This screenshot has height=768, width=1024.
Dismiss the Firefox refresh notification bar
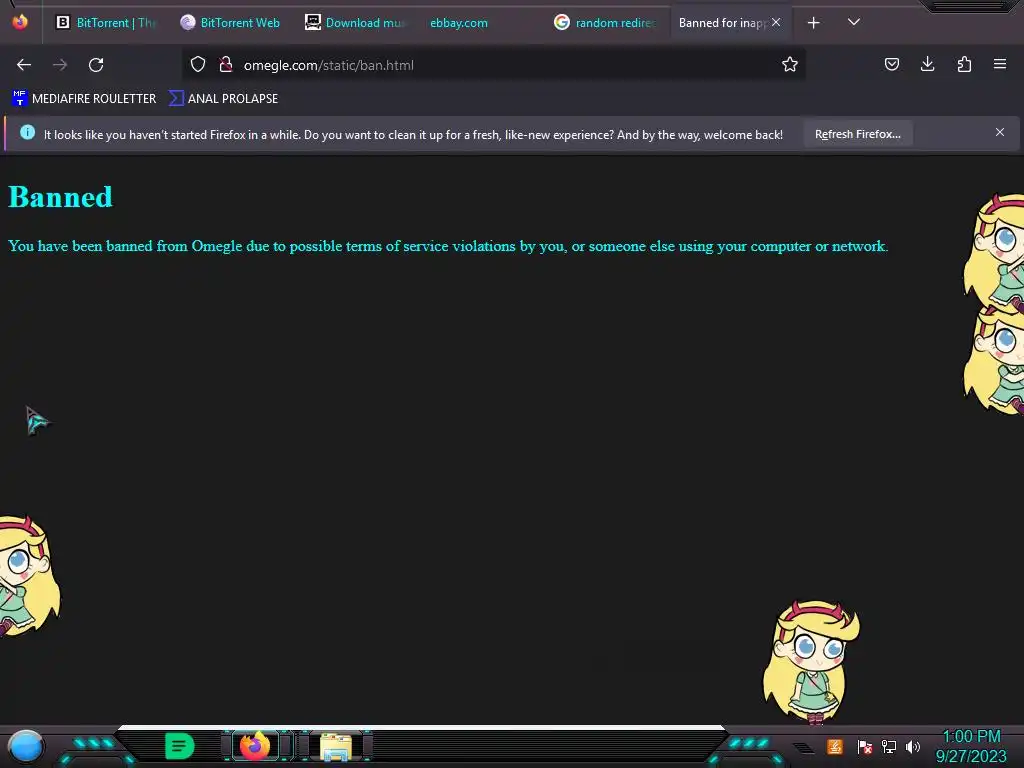click(1000, 133)
